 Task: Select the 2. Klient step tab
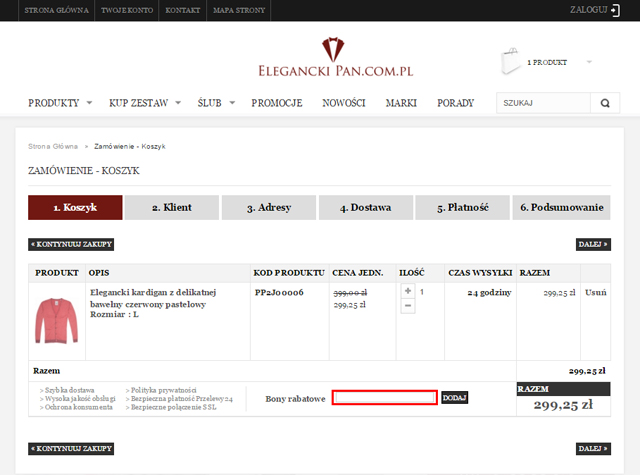click(x=172, y=207)
